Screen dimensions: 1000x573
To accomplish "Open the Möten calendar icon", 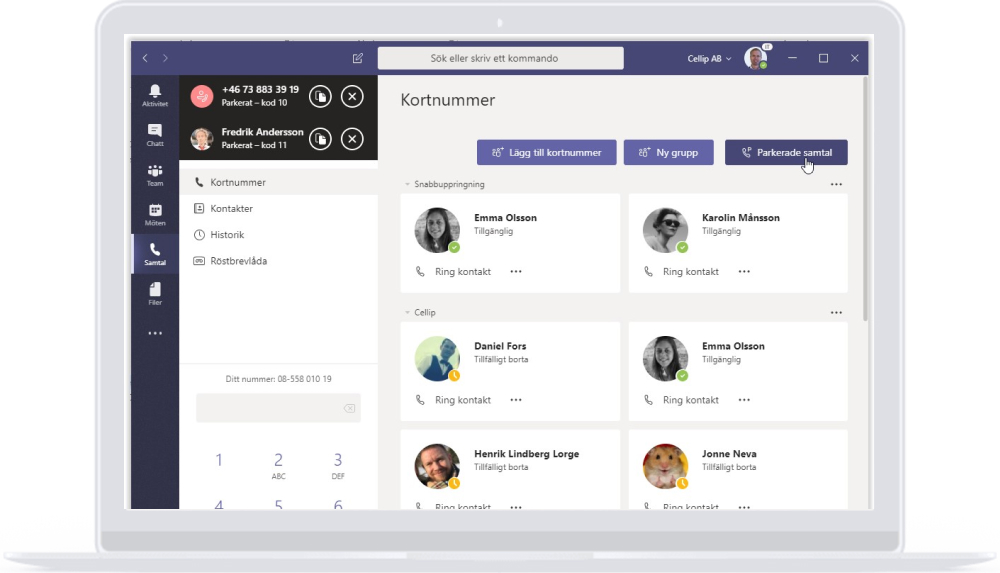I will coord(154,214).
